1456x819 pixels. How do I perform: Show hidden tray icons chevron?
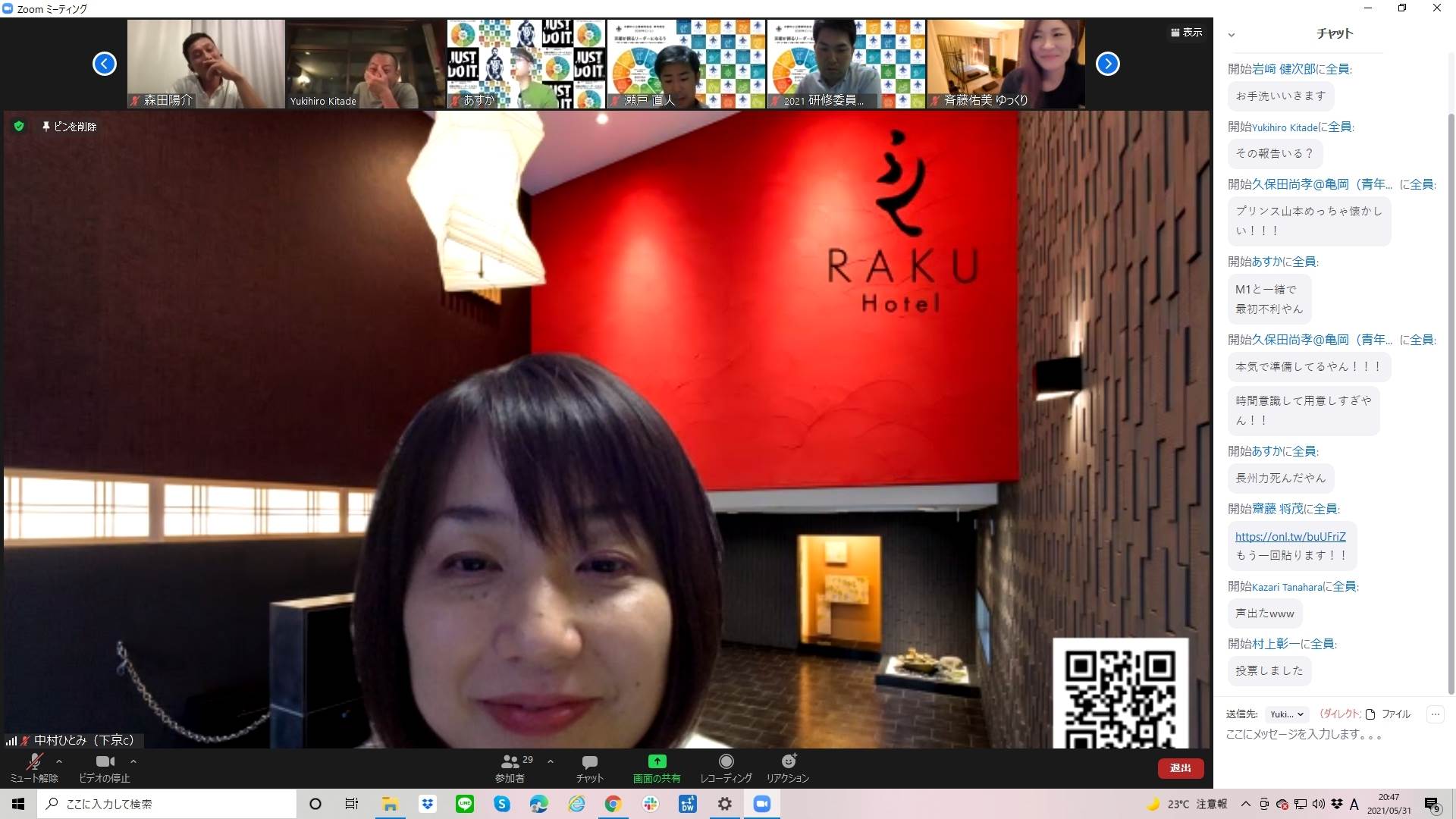[x=1246, y=804]
